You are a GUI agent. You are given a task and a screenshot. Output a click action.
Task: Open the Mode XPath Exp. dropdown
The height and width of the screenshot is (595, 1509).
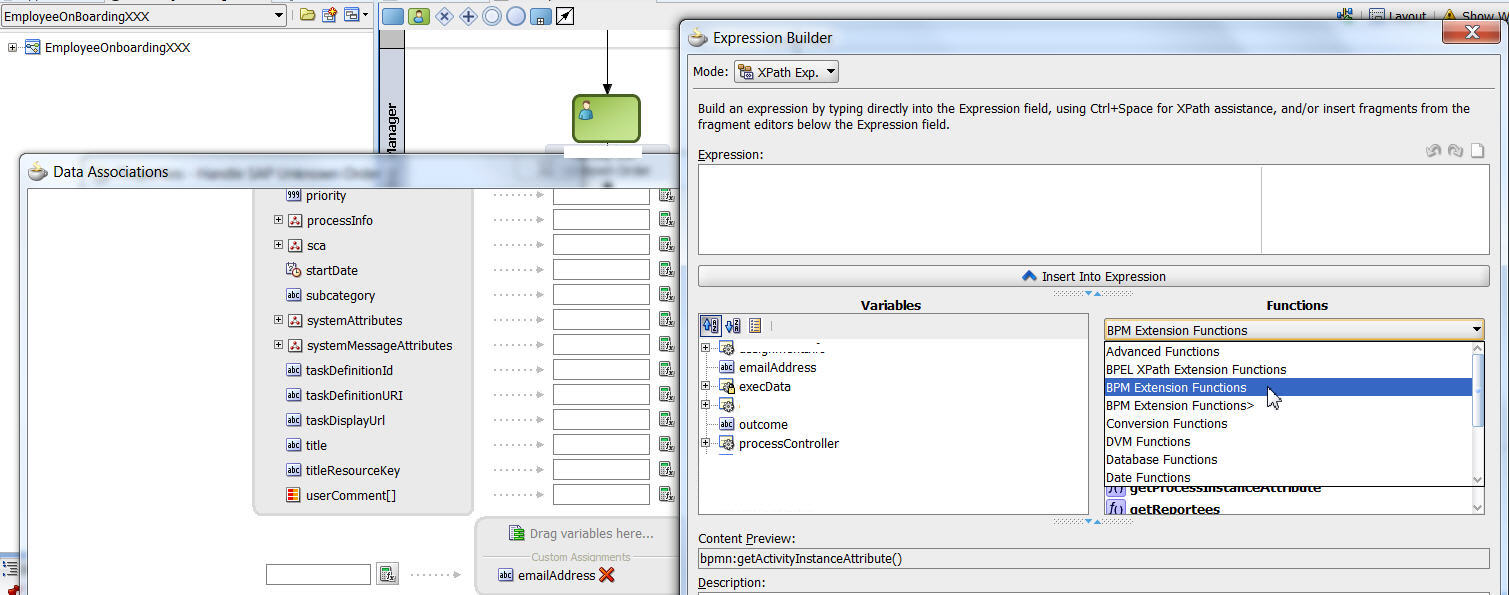coord(785,71)
